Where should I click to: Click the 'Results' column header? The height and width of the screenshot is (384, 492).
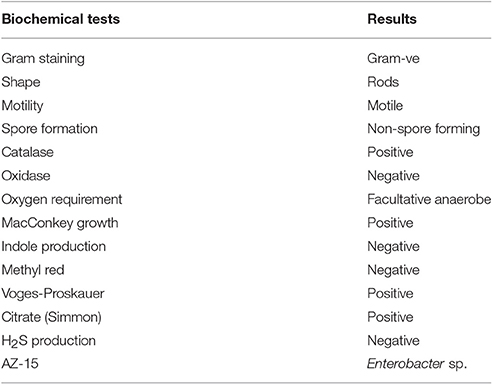[x=392, y=19]
